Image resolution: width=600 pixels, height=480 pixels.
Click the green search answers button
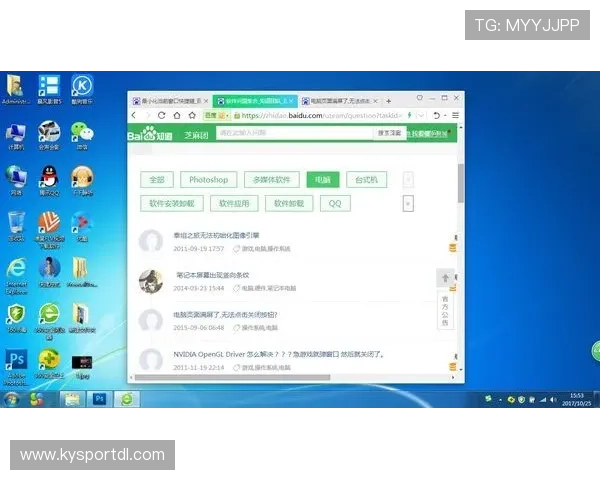(x=390, y=133)
